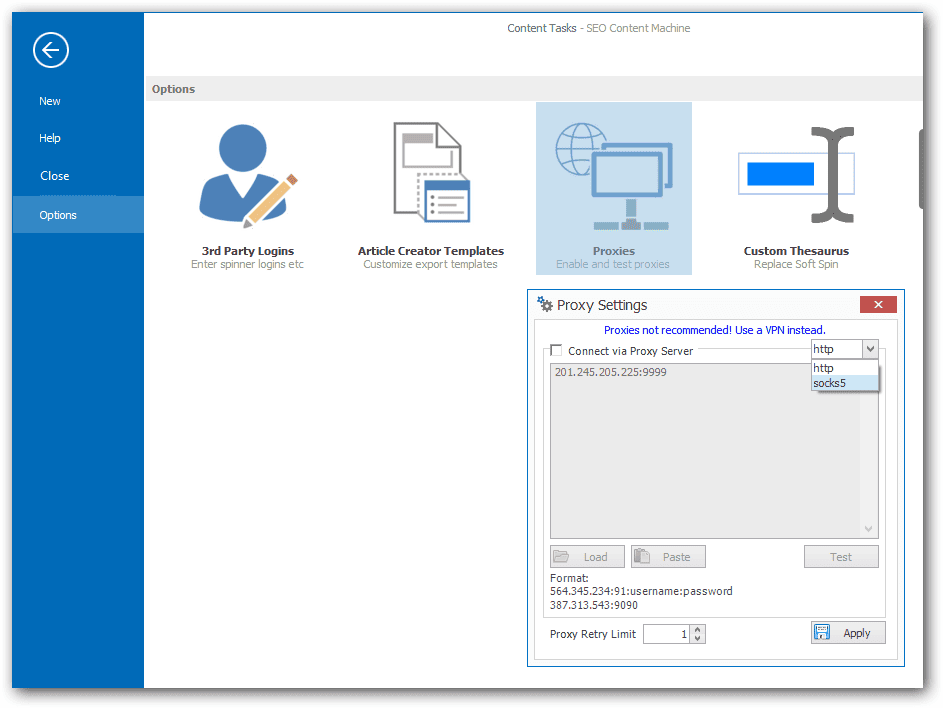Increase the Proxy Retry Limit value
The image size is (943, 708).
click(x=698, y=629)
